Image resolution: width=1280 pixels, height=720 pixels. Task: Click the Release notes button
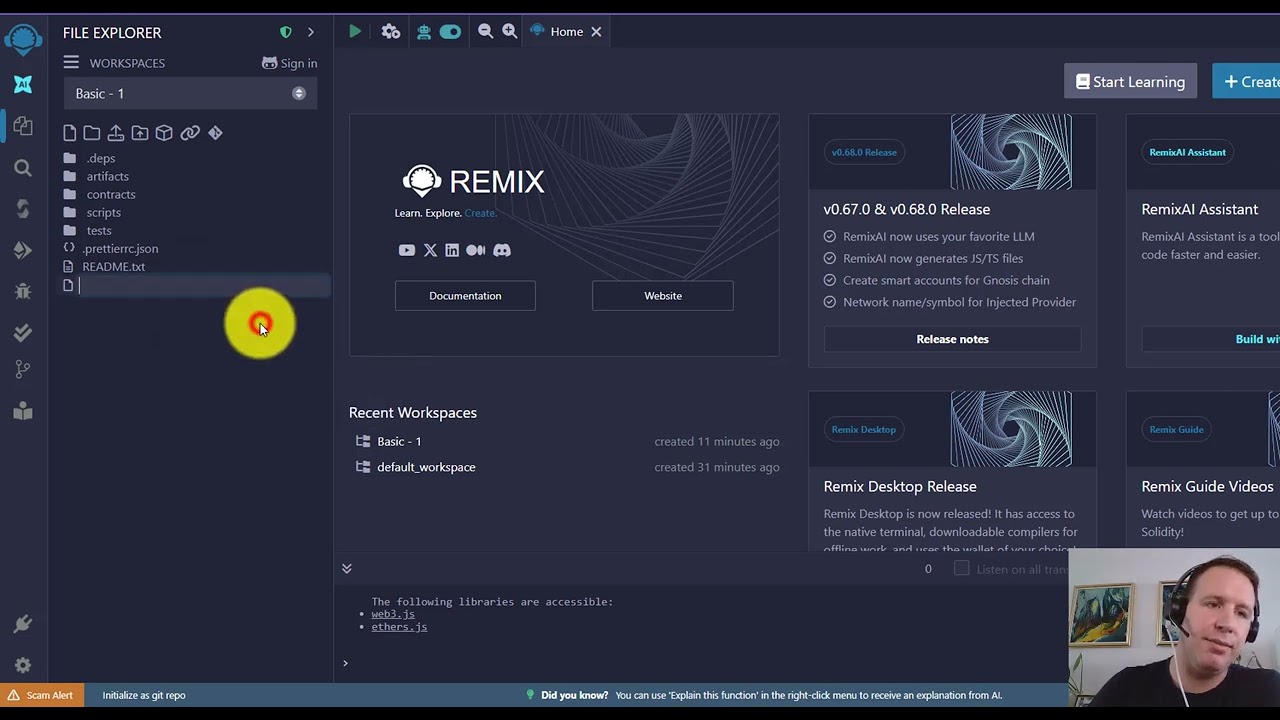(x=952, y=339)
